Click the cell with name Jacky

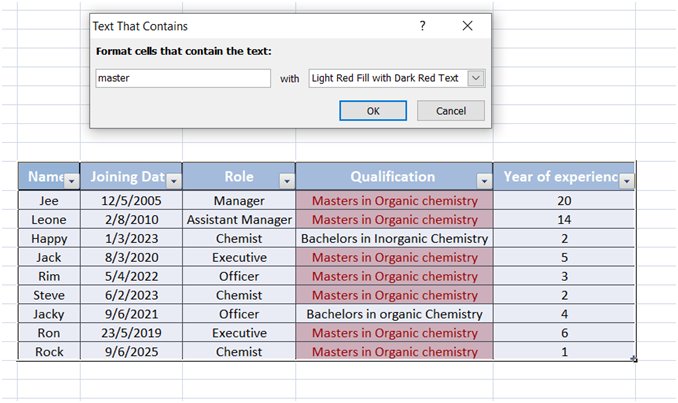[x=49, y=314]
